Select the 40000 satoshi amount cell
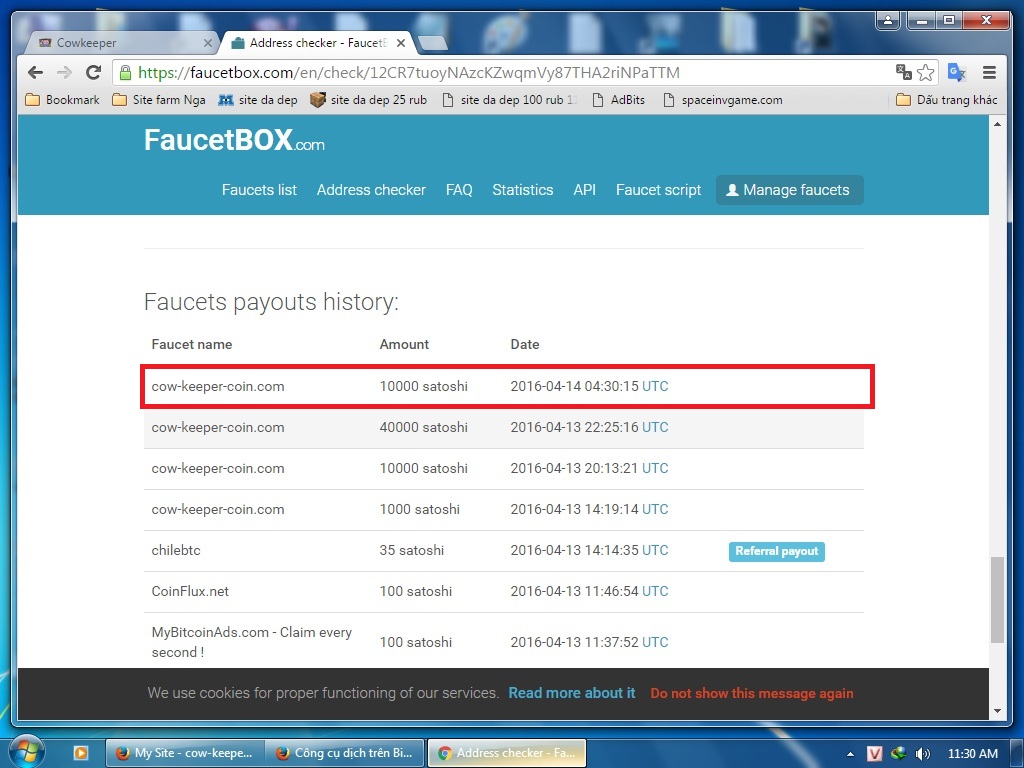Viewport: 1024px width, 768px height. tap(423, 427)
